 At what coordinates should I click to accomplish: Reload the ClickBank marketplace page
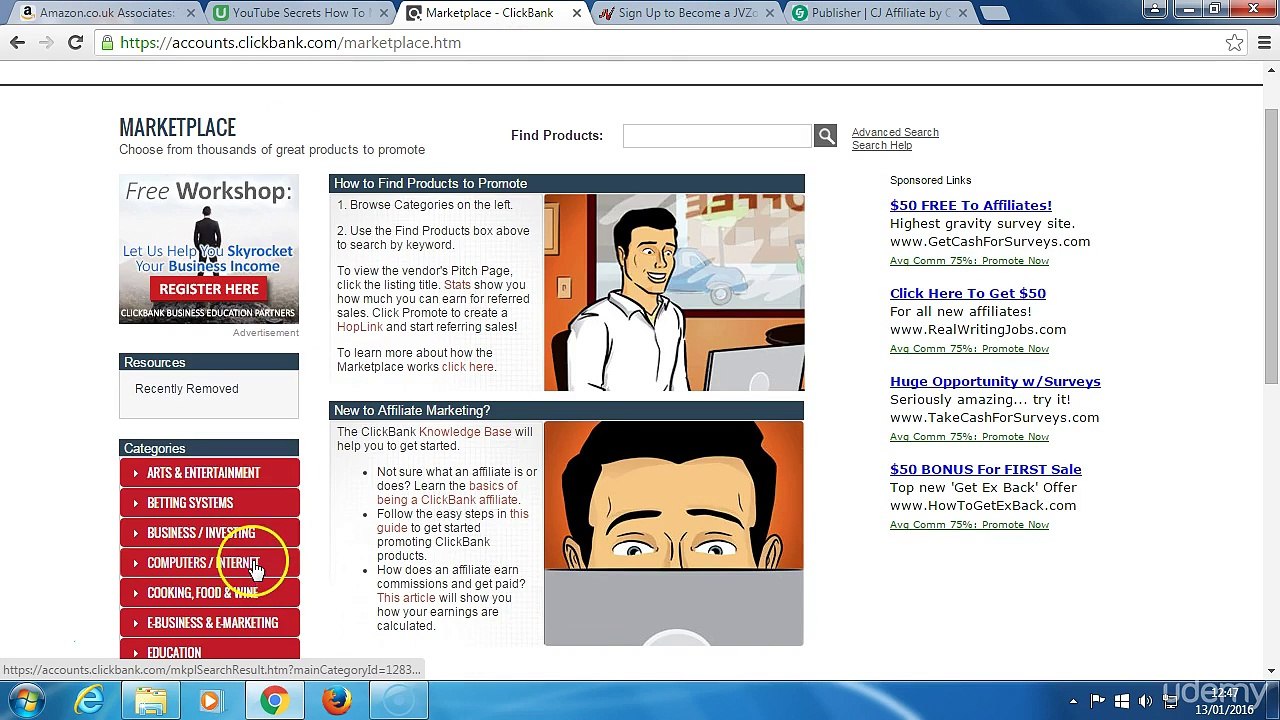point(75,43)
